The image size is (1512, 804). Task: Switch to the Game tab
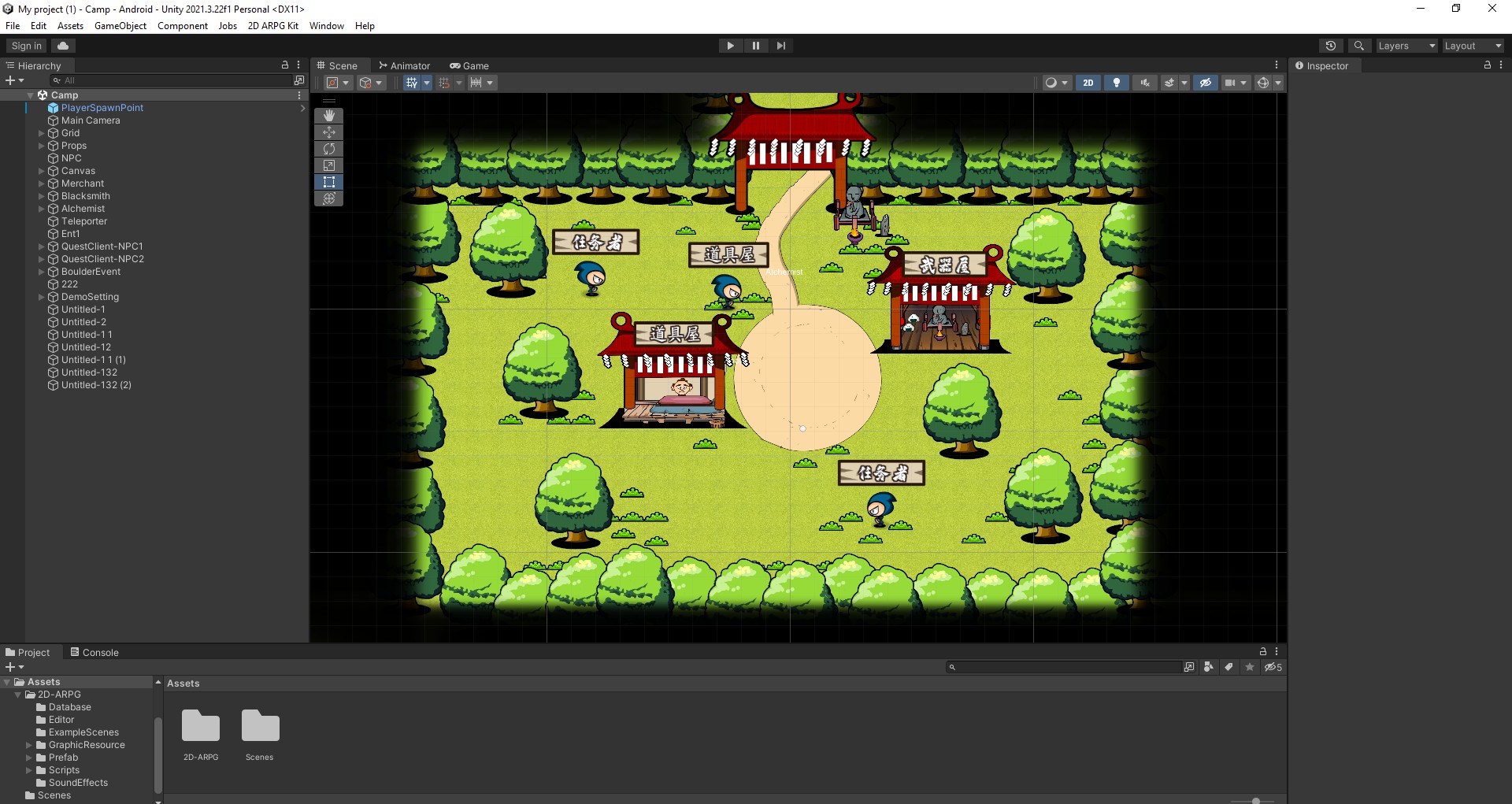[x=469, y=66]
